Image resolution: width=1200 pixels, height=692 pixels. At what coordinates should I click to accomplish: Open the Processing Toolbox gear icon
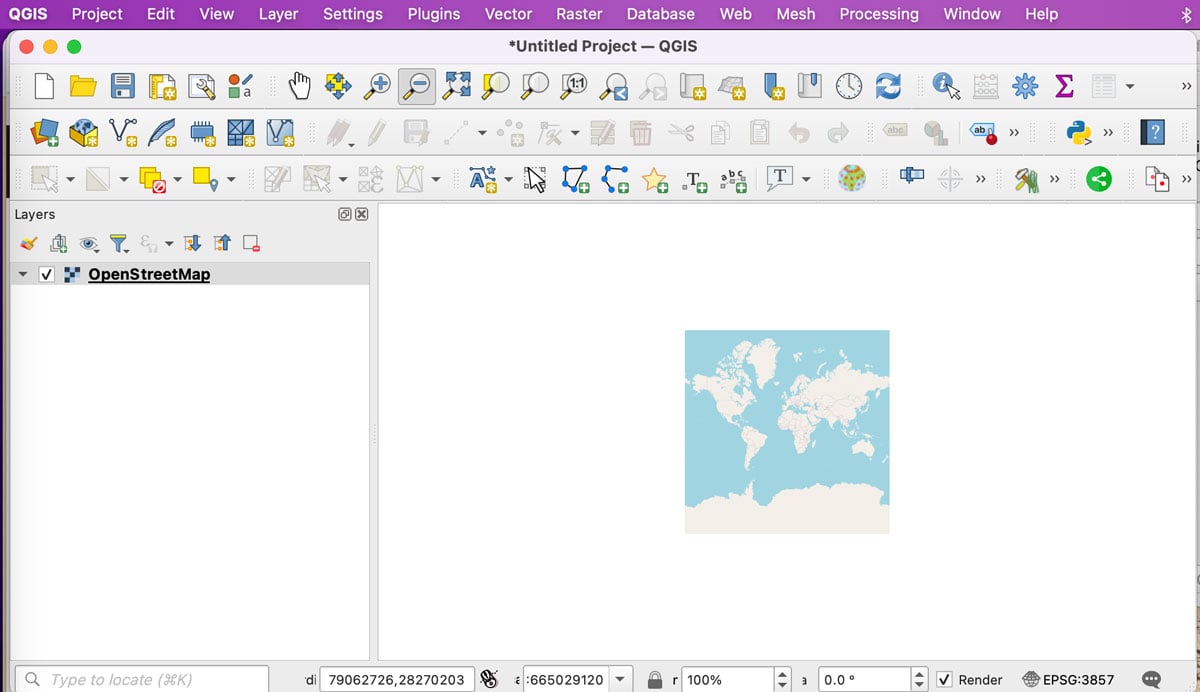click(1025, 86)
